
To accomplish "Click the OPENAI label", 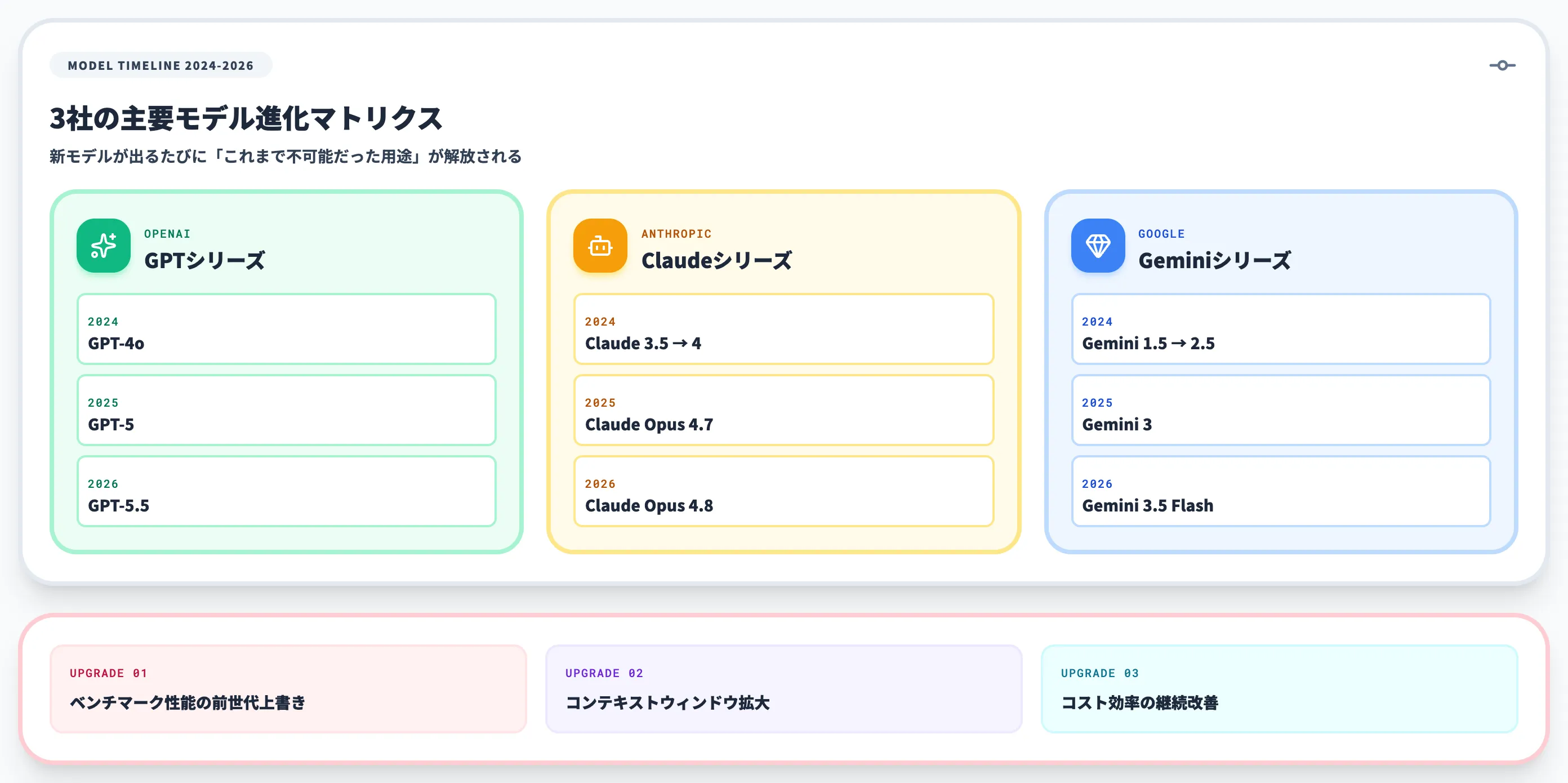I will (x=167, y=234).
